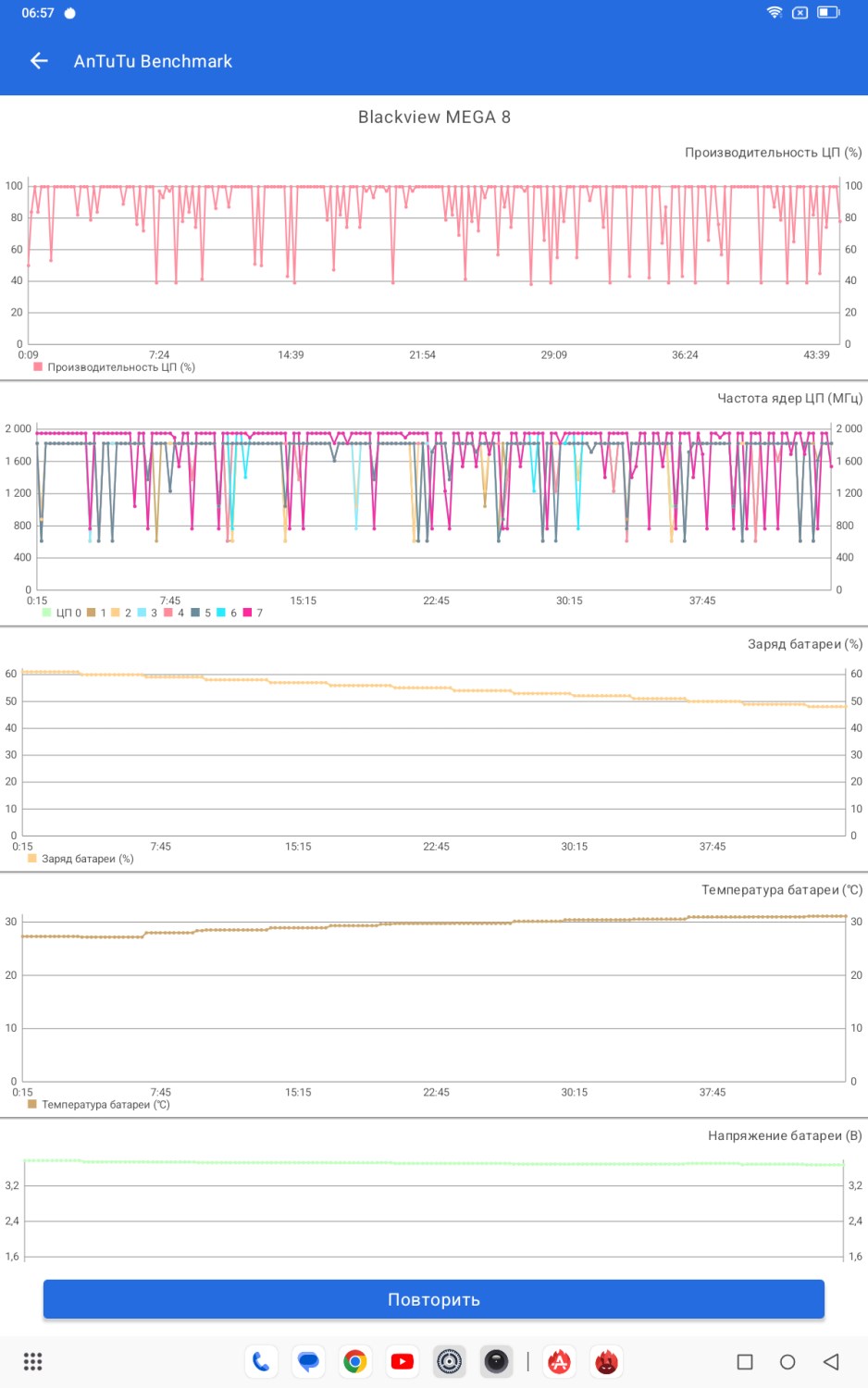Tap the SIM missing status icon
Viewport: 868px width, 1388px height.
800,12
